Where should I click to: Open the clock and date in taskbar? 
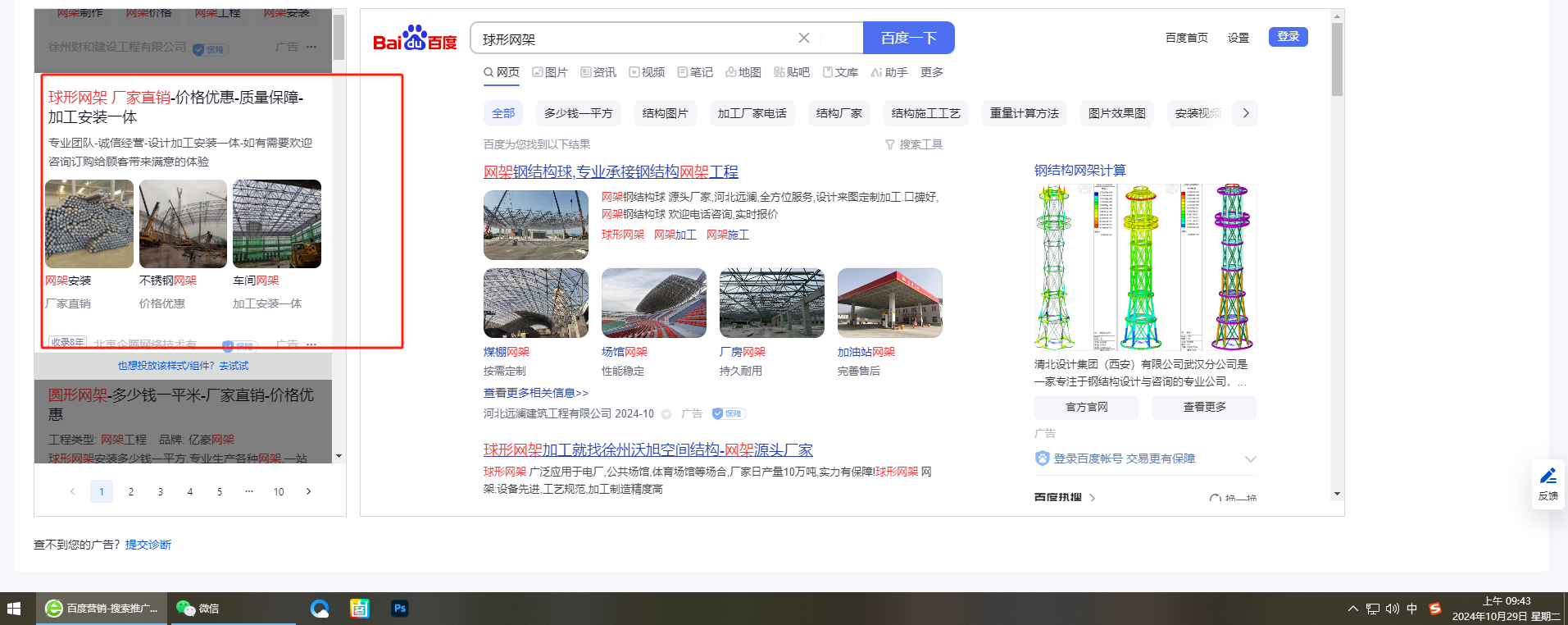pos(1507,609)
